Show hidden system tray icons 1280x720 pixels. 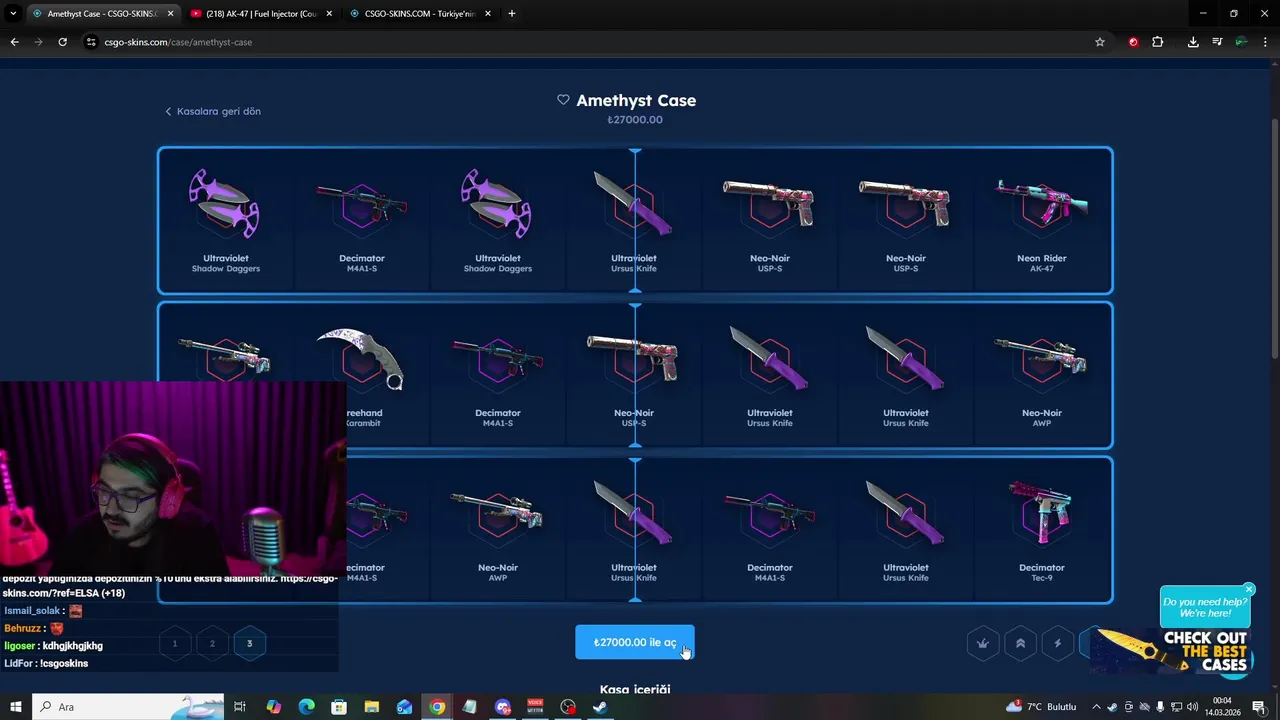pos(1096,707)
